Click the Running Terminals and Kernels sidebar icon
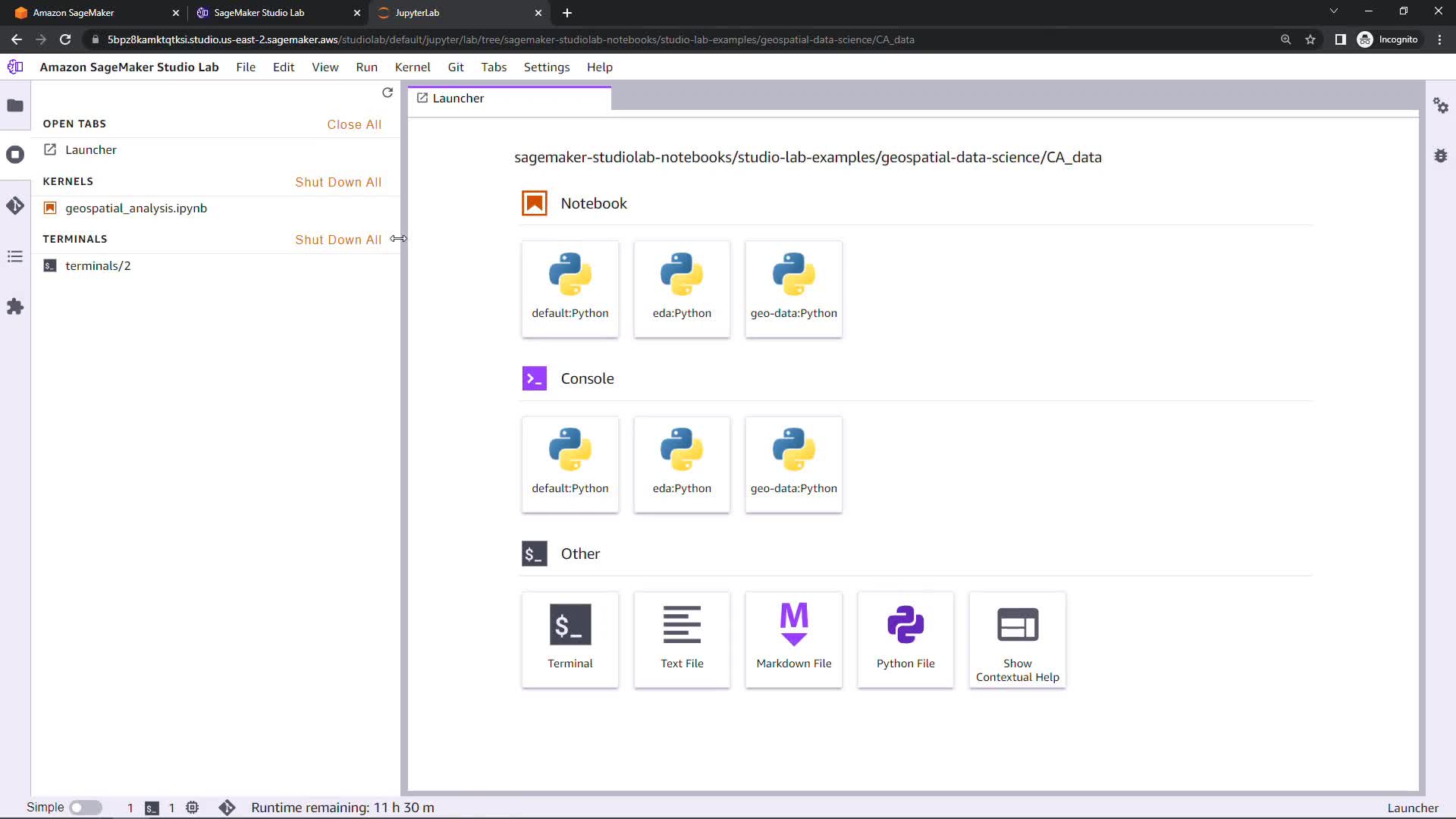The height and width of the screenshot is (819, 1456). (15, 155)
